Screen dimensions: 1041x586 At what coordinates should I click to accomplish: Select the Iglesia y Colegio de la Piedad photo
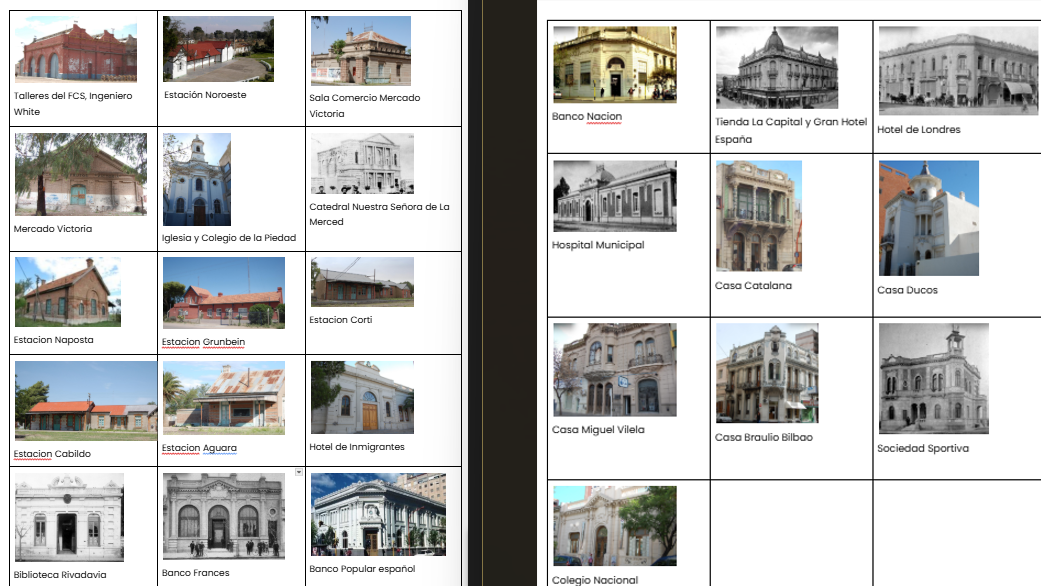coord(197,180)
